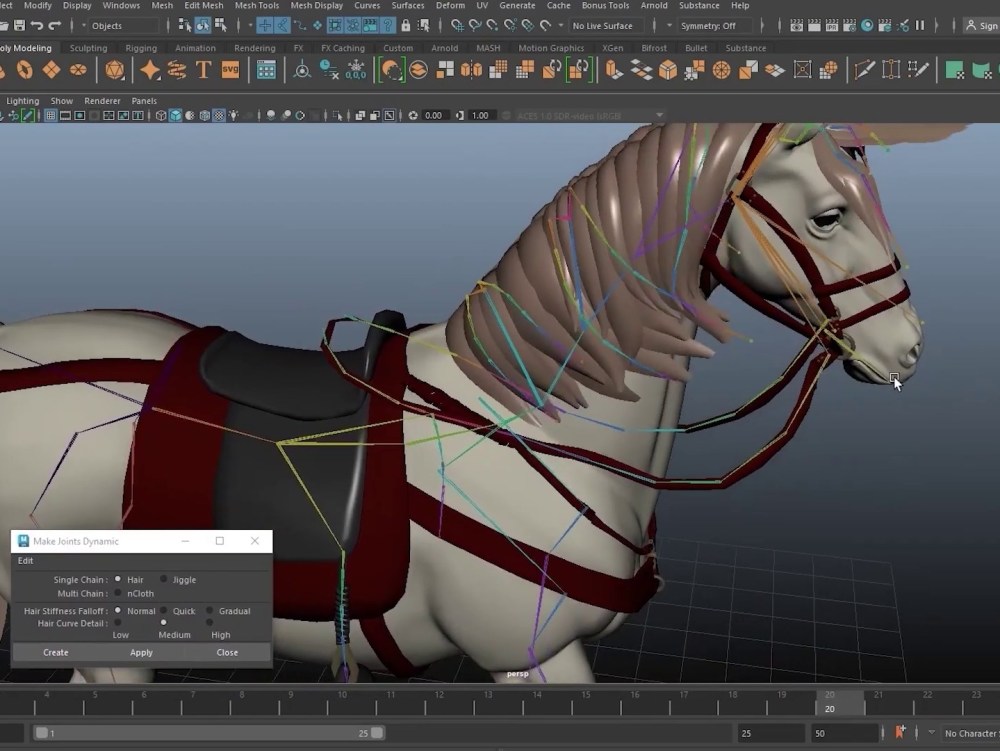The image size is (1000, 751).
Task: Select the Low hair curve detail radio
Action: point(118,623)
